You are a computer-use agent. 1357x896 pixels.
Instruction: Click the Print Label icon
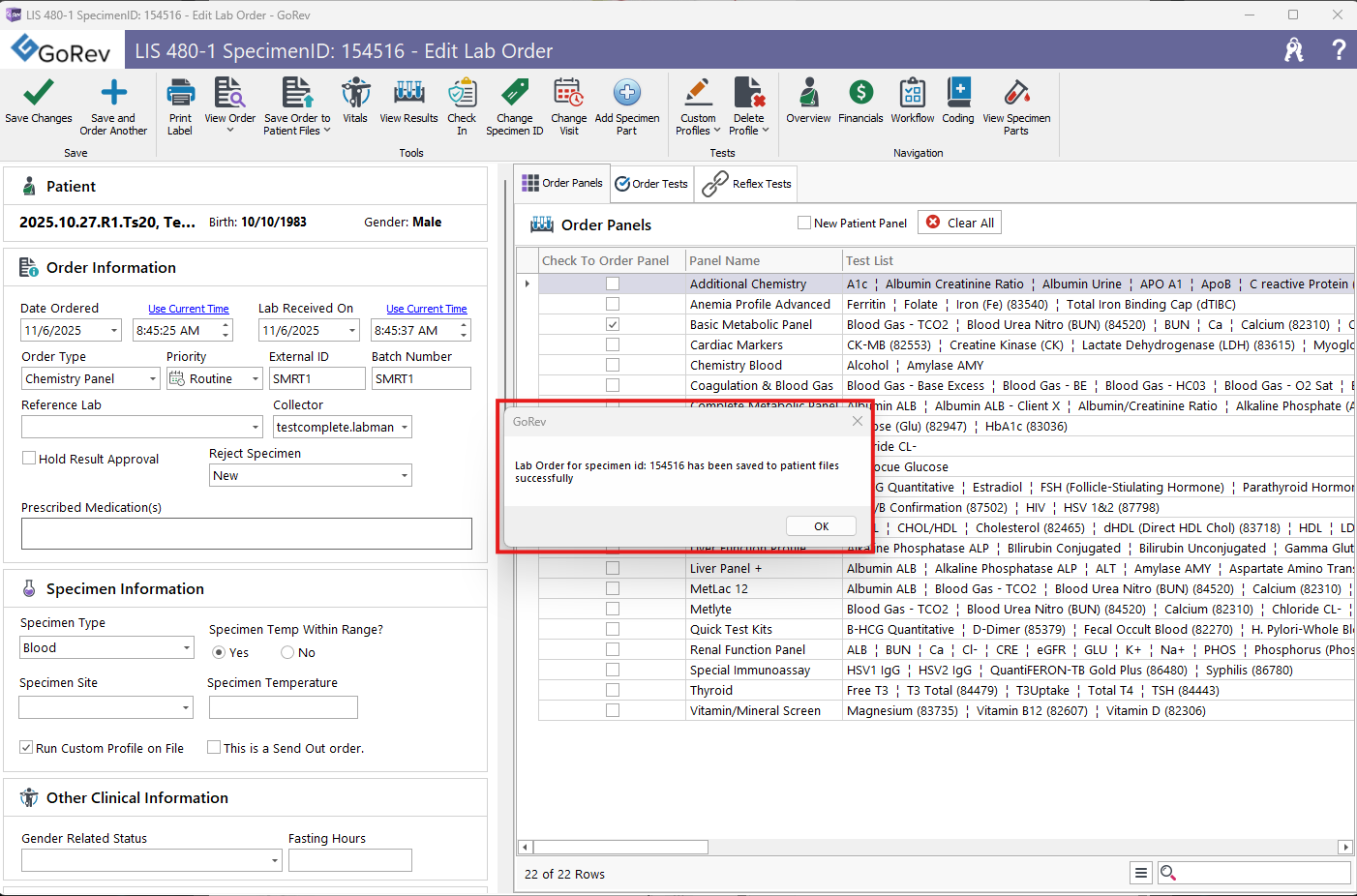[x=180, y=94]
